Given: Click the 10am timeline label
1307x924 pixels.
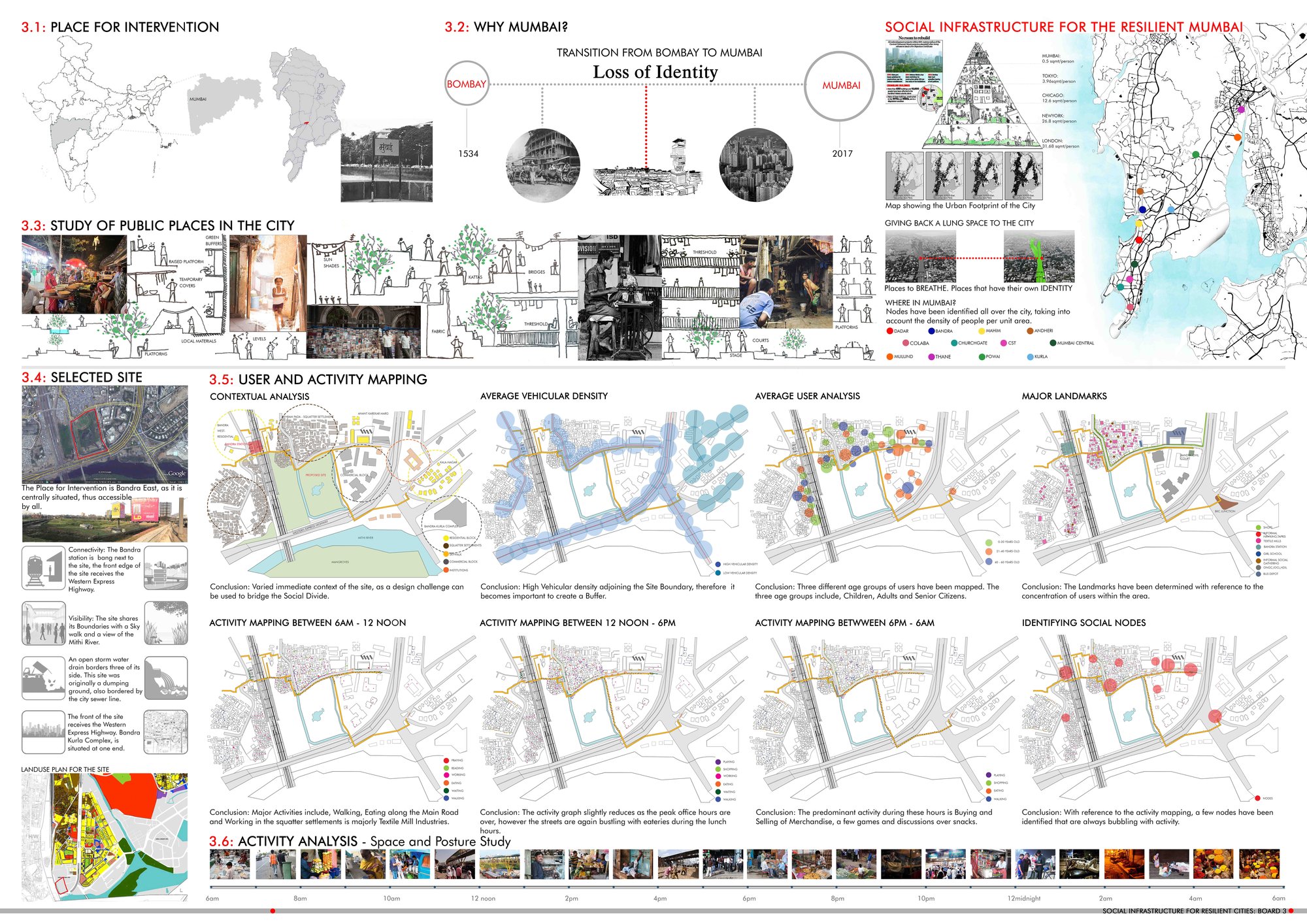Looking at the screenshot, I should 391,899.
